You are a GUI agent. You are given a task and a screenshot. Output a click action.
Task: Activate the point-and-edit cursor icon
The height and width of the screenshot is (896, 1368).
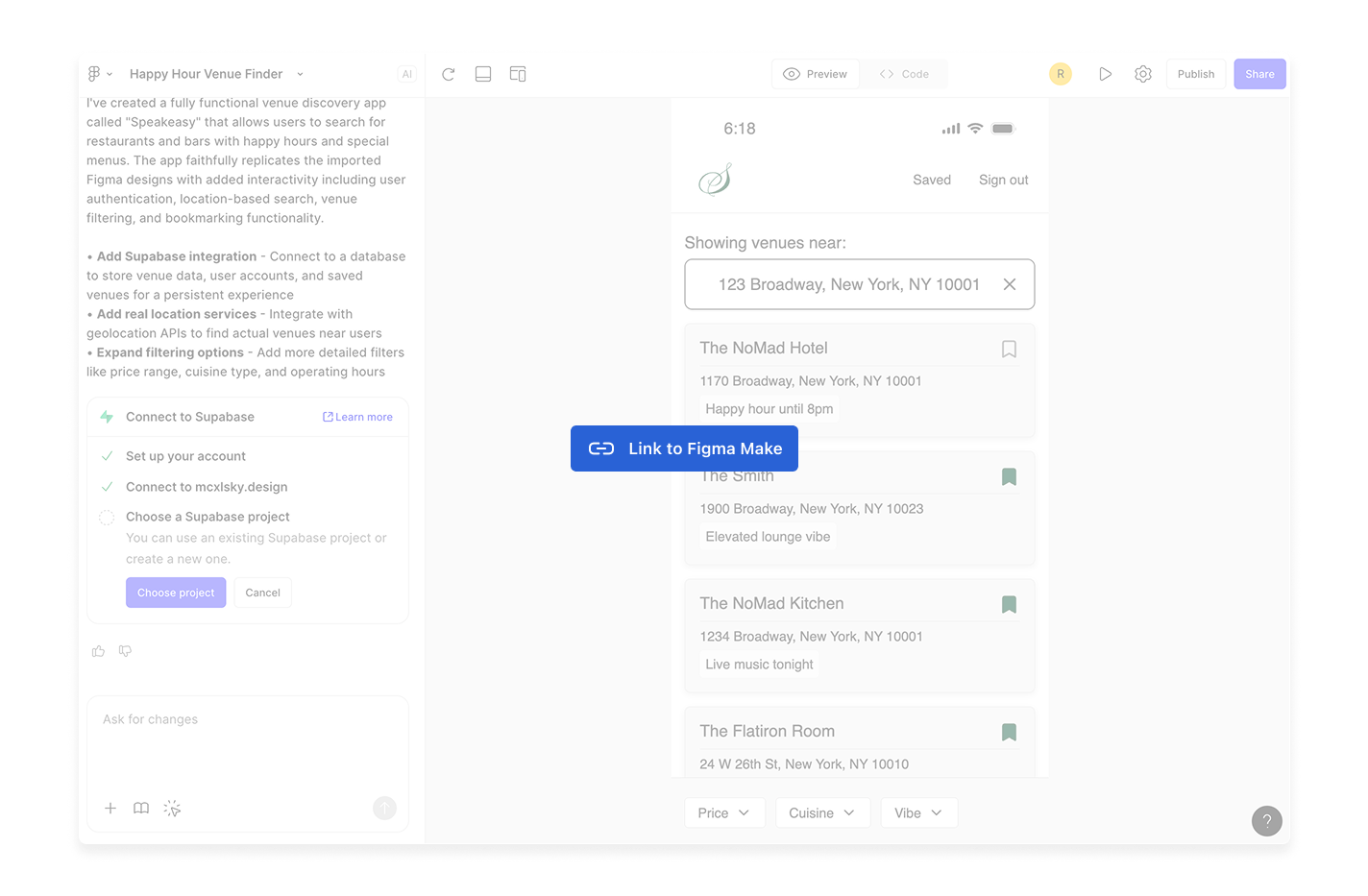click(x=172, y=808)
